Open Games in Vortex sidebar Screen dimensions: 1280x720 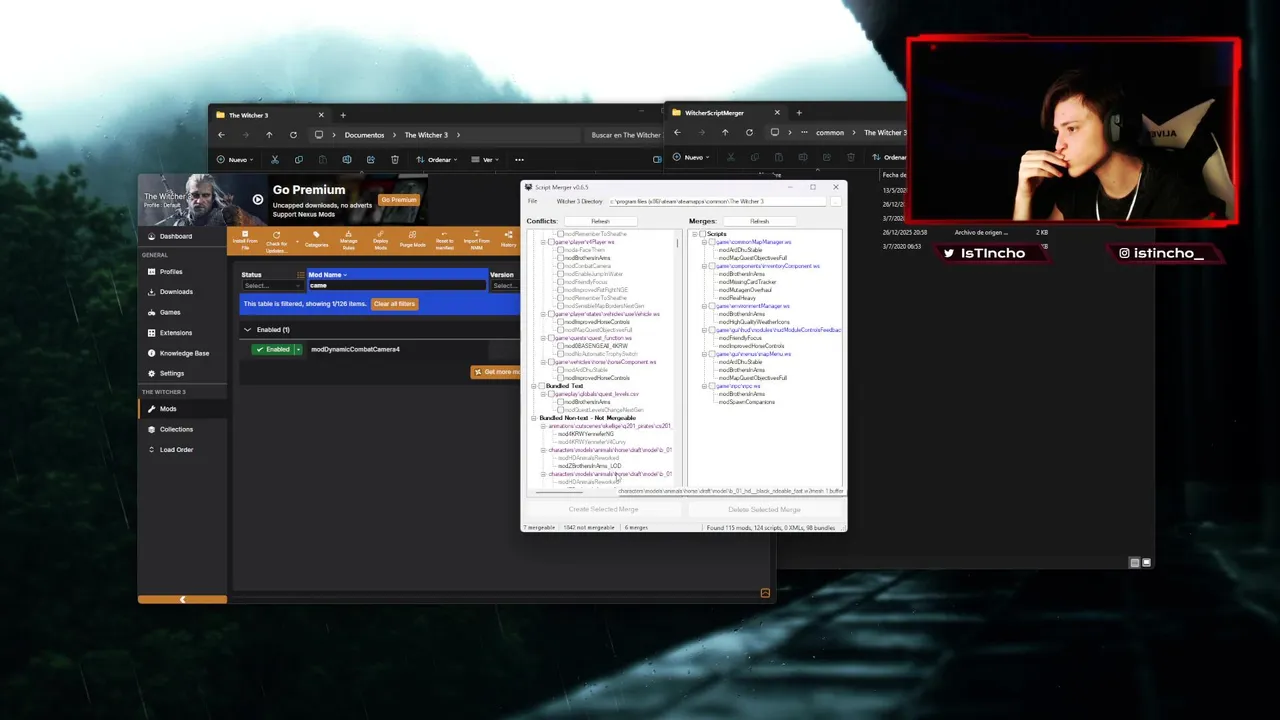[x=170, y=312]
